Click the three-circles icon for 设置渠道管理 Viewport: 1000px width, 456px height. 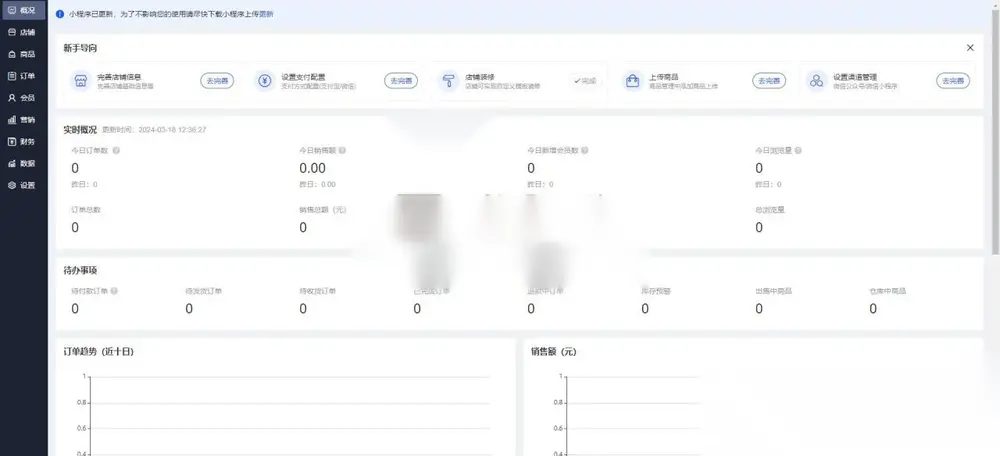click(816, 81)
